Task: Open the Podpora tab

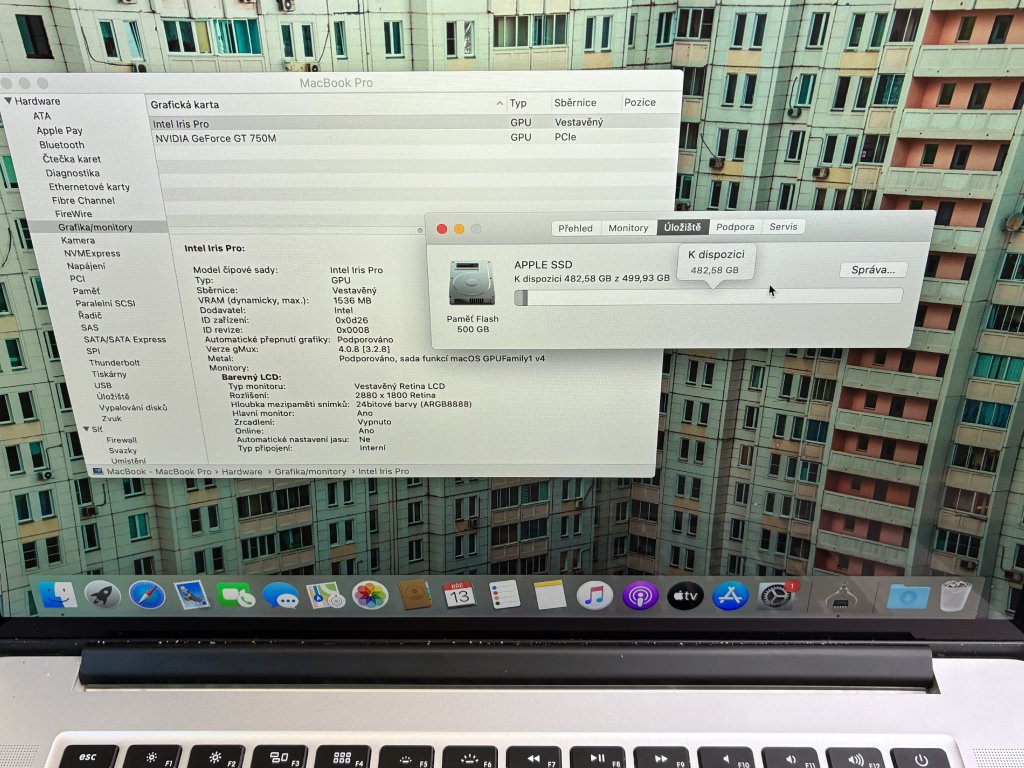Action: click(735, 227)
